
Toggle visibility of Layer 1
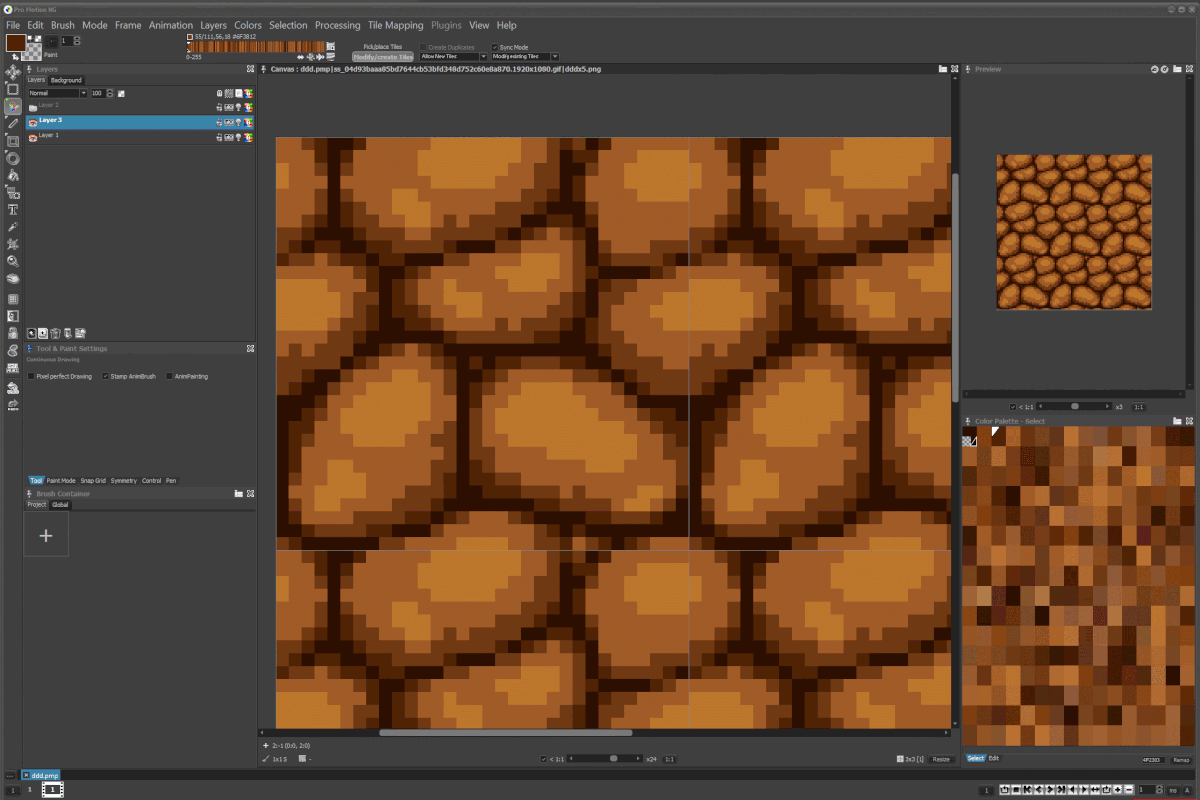(32, 136)
